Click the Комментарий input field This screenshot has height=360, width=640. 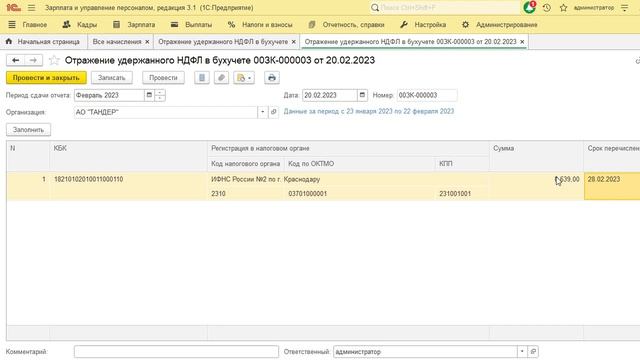coord(176,351)
